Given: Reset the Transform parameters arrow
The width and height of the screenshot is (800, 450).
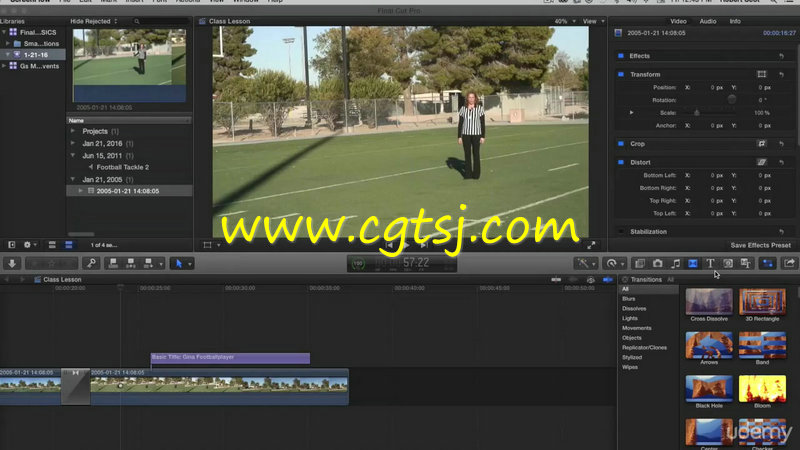Looking at the screenshot, I should [781, 74].
